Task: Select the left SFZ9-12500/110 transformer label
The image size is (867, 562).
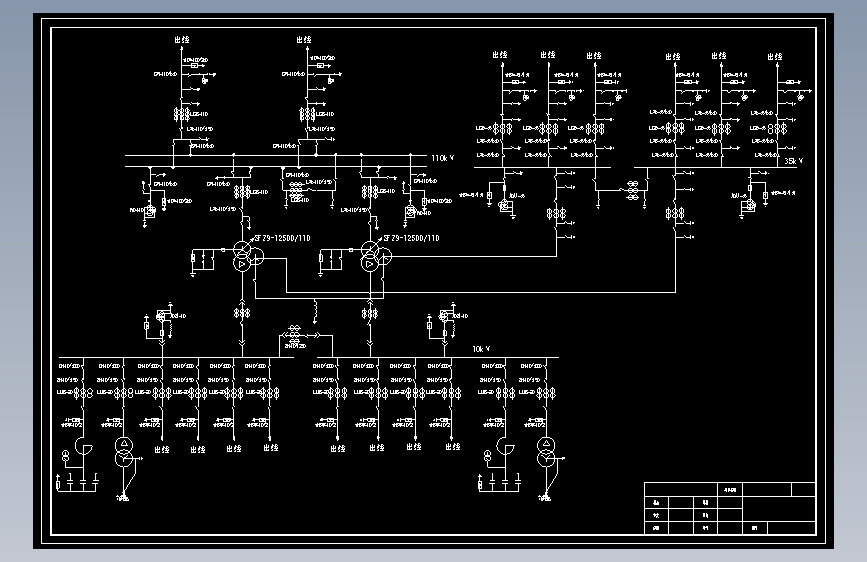Action: point(283,238)
